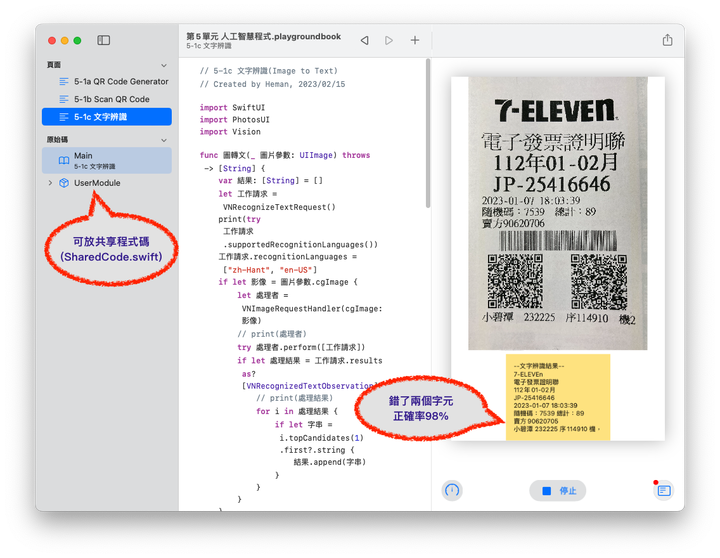Open page 5-1b Scan QR Code

[111, 99]
